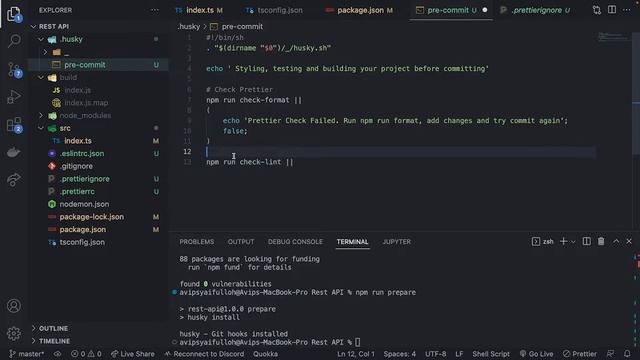Collapse the .husky folder

coord(41,39)
